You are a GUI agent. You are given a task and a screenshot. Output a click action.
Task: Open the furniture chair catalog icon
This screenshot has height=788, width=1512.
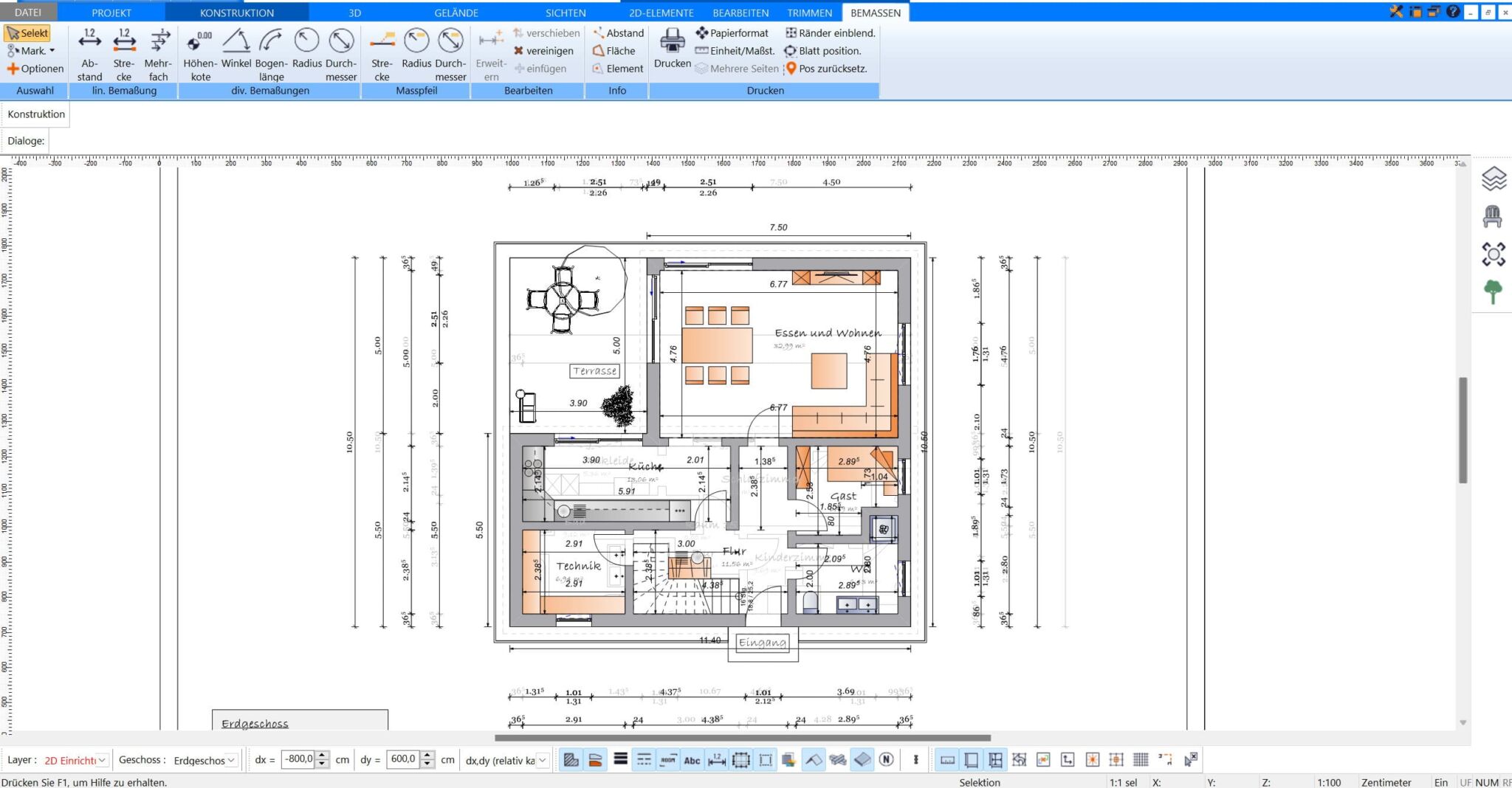1493,217
